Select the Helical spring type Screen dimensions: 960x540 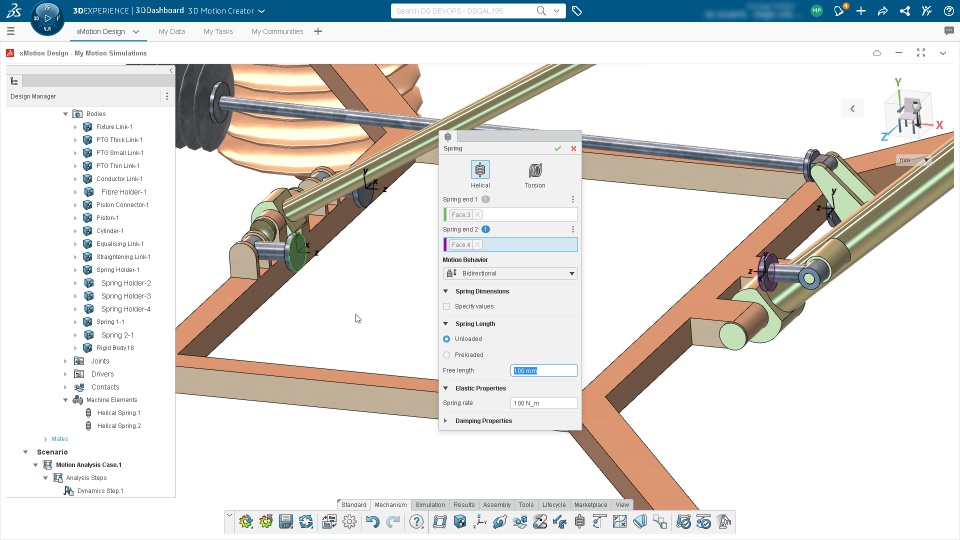tap(480, 174)
